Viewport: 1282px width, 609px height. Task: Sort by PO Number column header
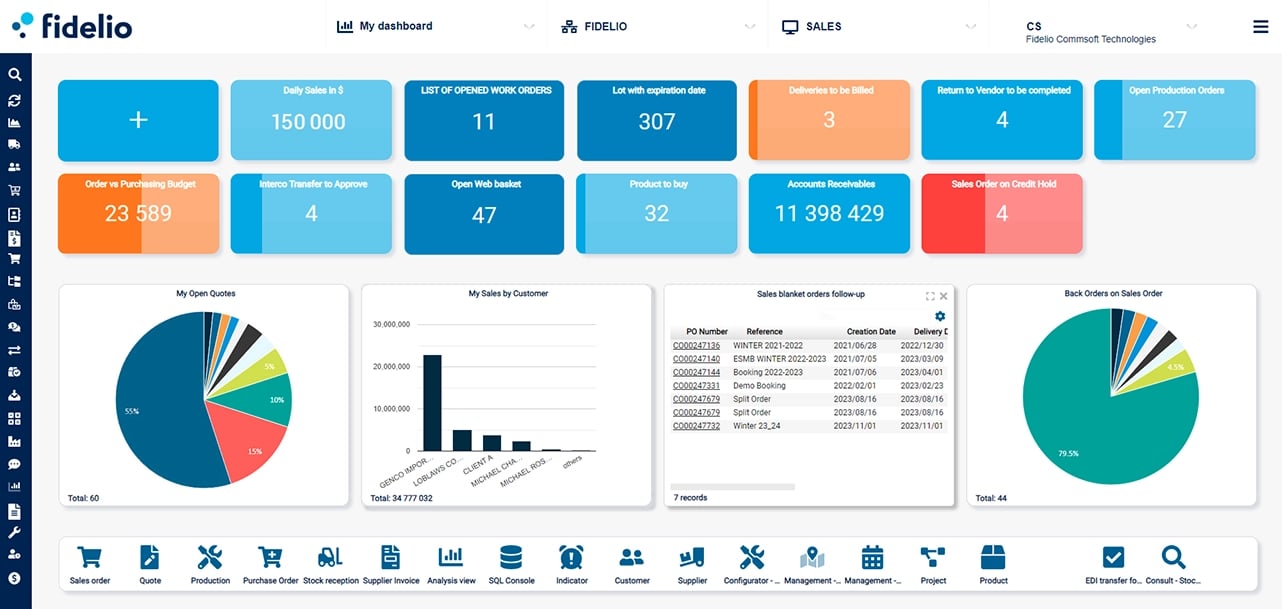[x=707, y=331]
